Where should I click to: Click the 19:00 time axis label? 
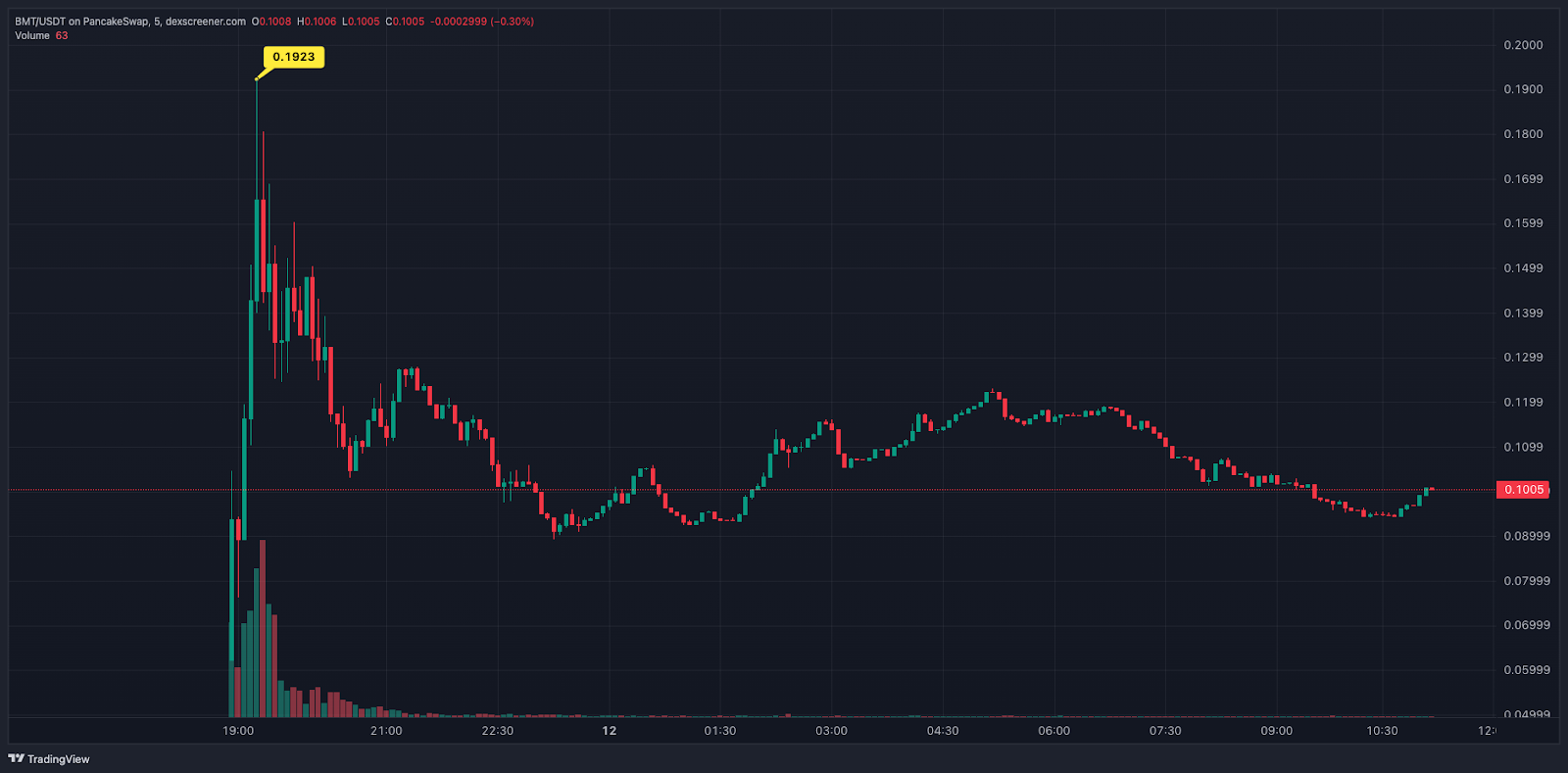(238, 731)
